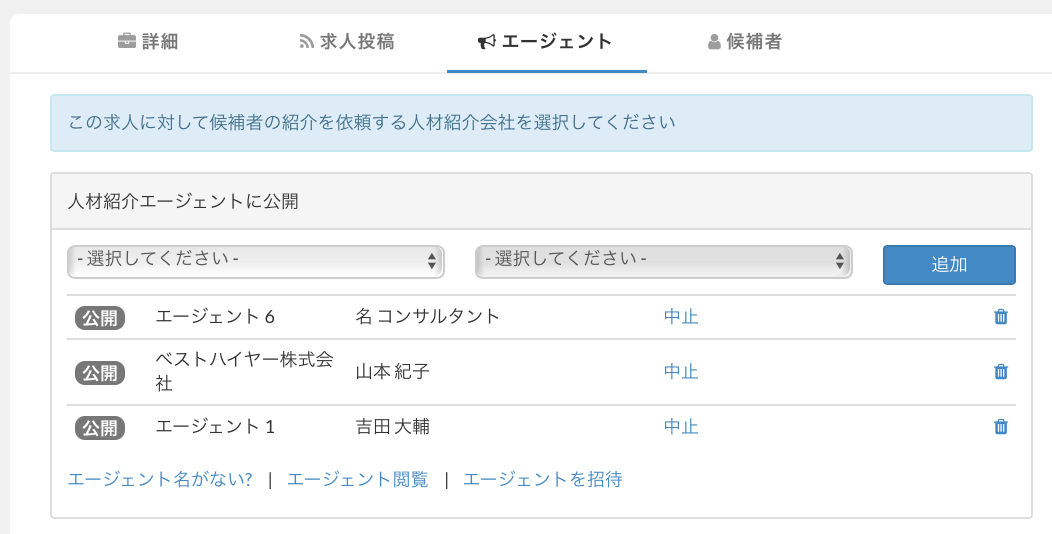Click megaphone icon on エージェント tab
1052x534 pixels.
[x=487, y=42]
